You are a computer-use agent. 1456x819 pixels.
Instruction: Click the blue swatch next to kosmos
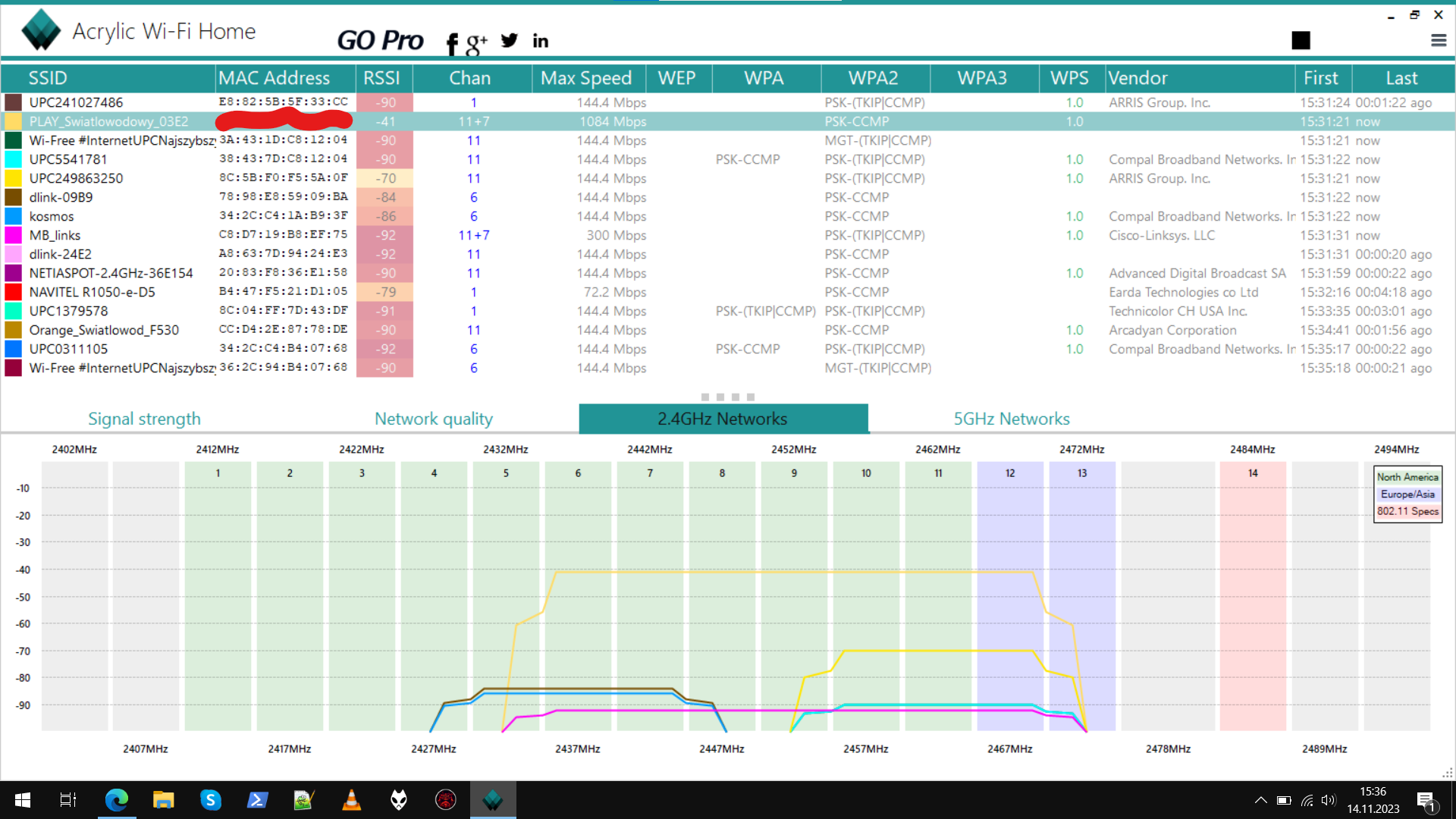(13, 216)
